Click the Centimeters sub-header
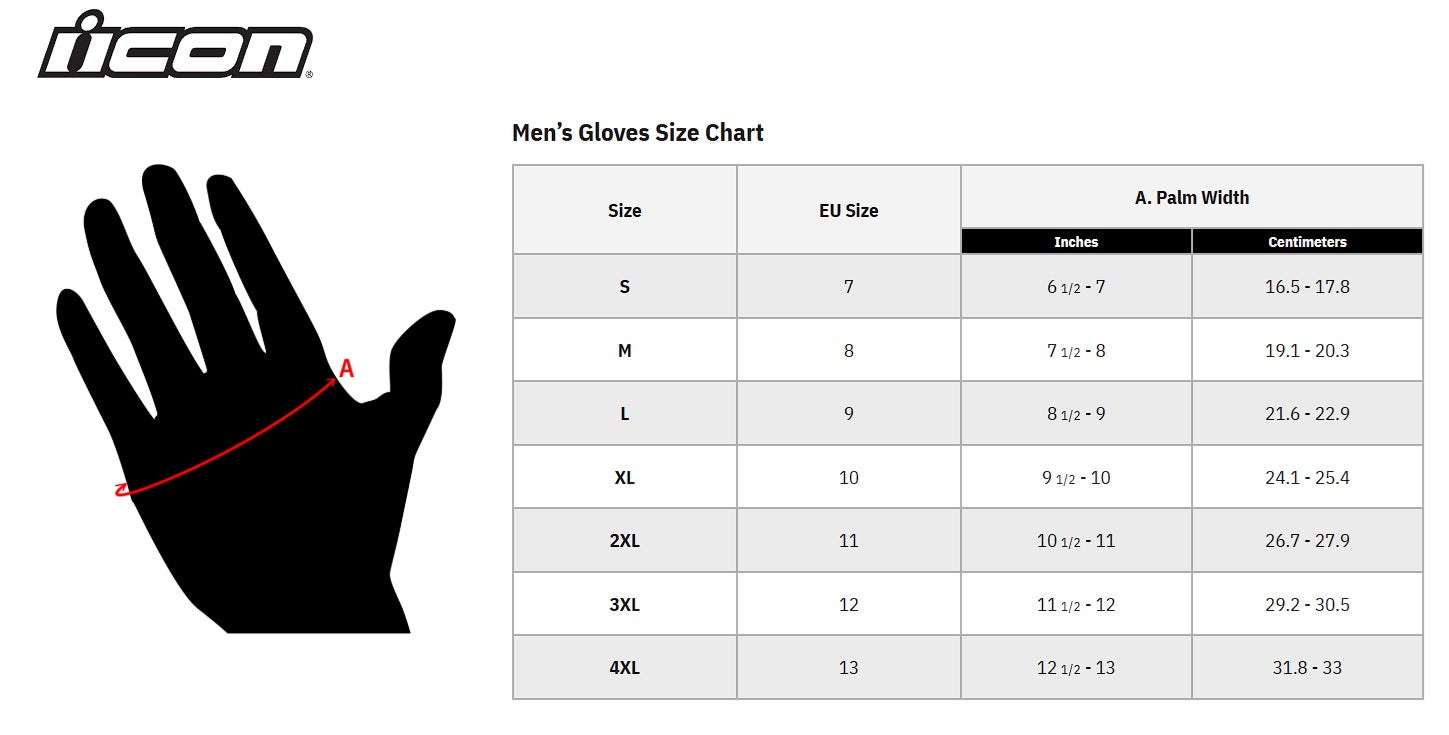The image size is (1449, 735). tap(1307, 242)
